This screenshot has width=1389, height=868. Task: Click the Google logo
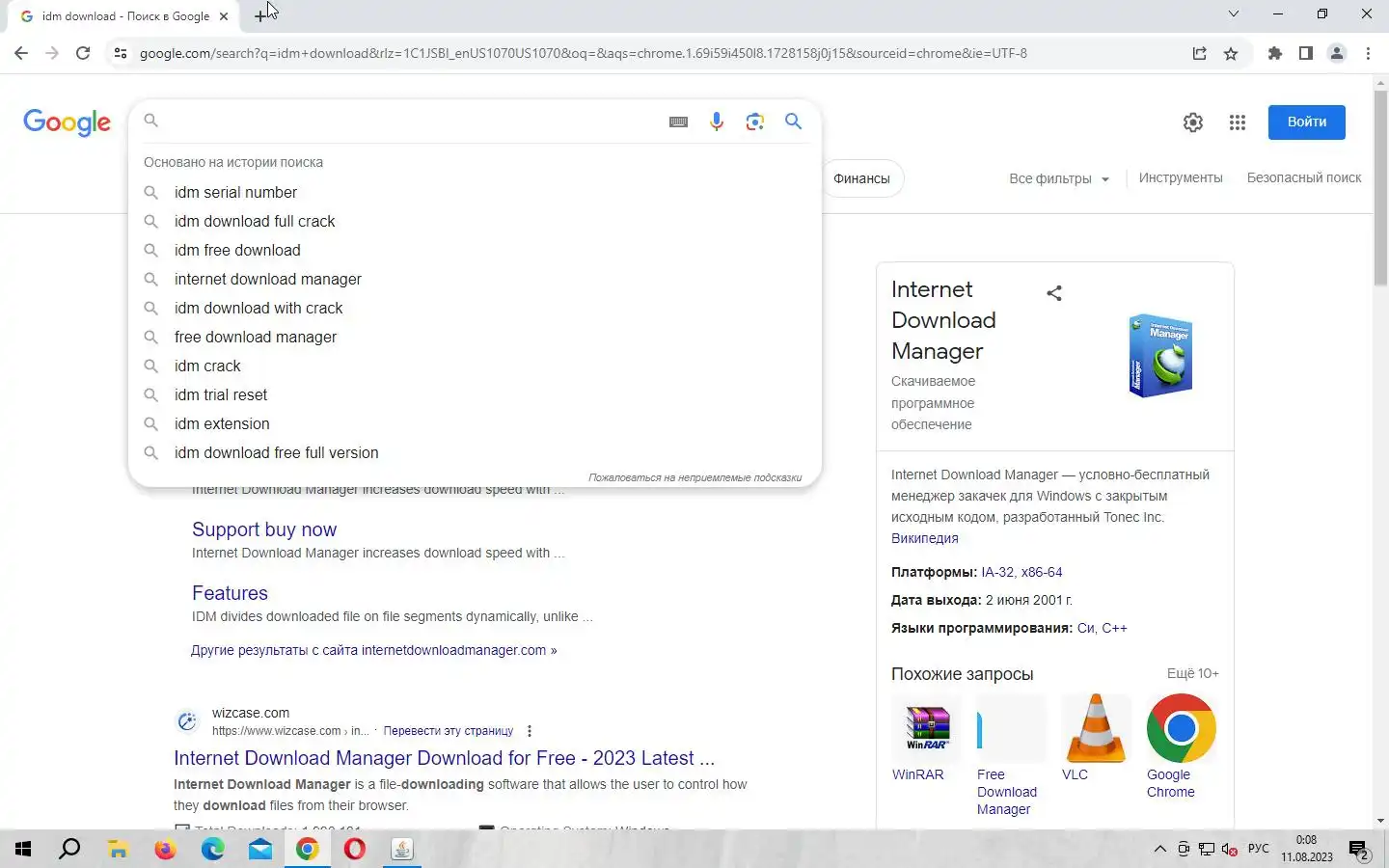point(67,122)
